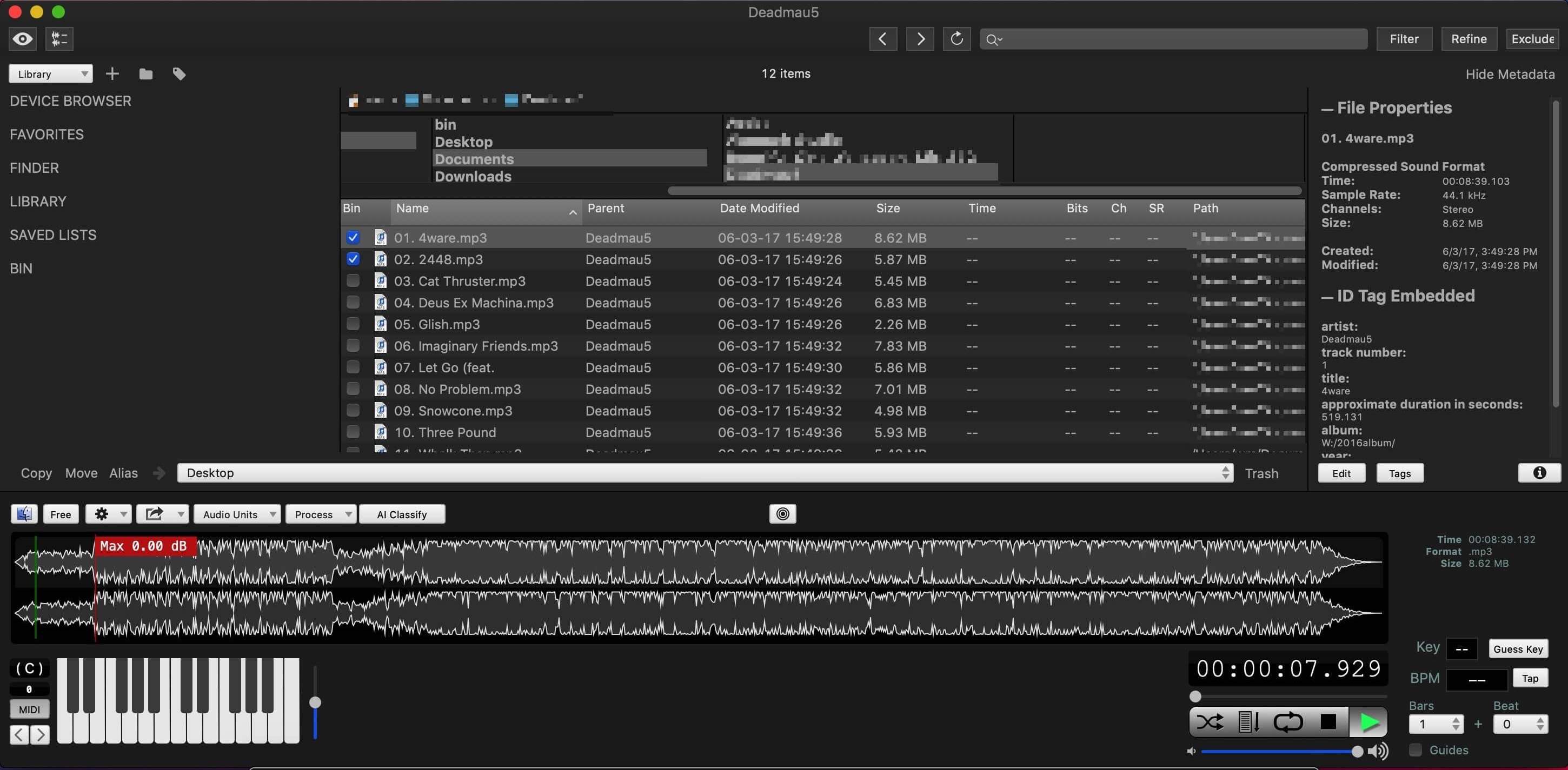Select SAVED LISTS in the sidebar
Screen dimensions: 1568x770
[x=53, y=235]
